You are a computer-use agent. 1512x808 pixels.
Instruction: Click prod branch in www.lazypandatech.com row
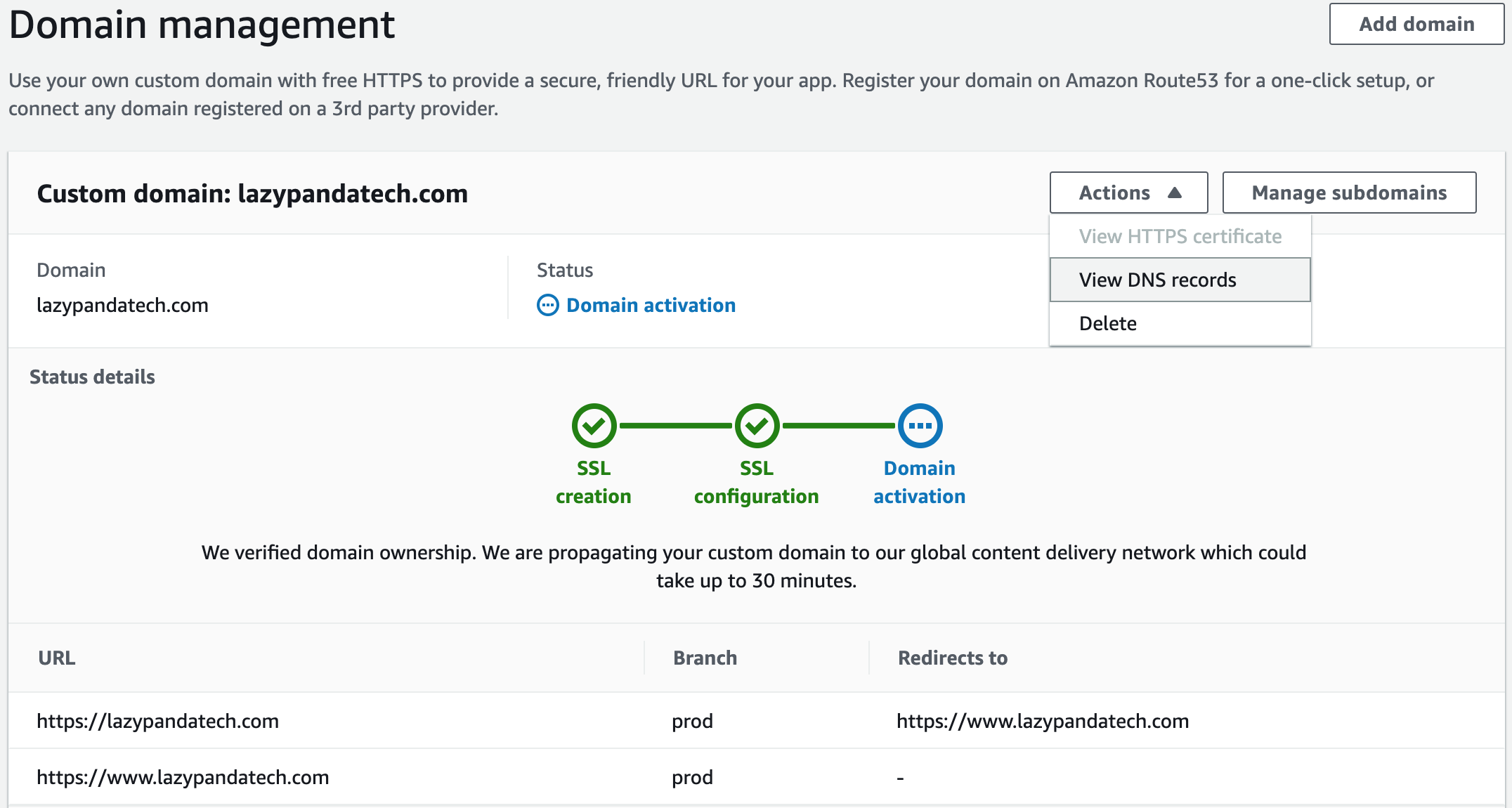[692, 778]
